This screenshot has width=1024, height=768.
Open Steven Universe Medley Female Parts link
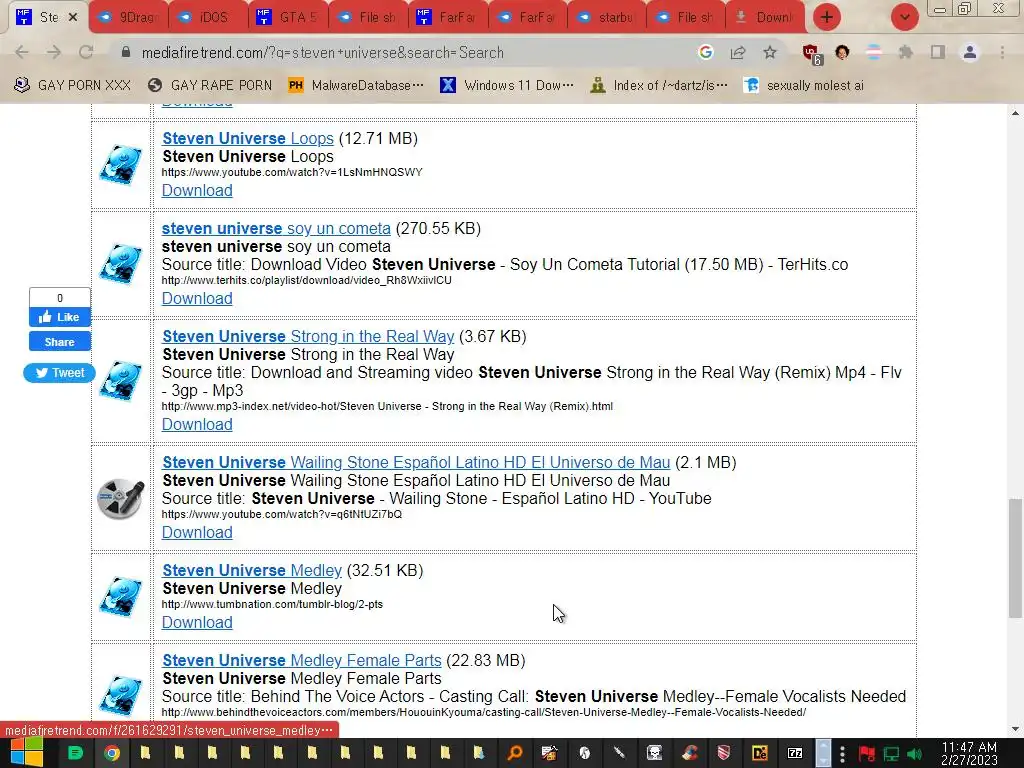pyautogui.click(x=302, y=660)
